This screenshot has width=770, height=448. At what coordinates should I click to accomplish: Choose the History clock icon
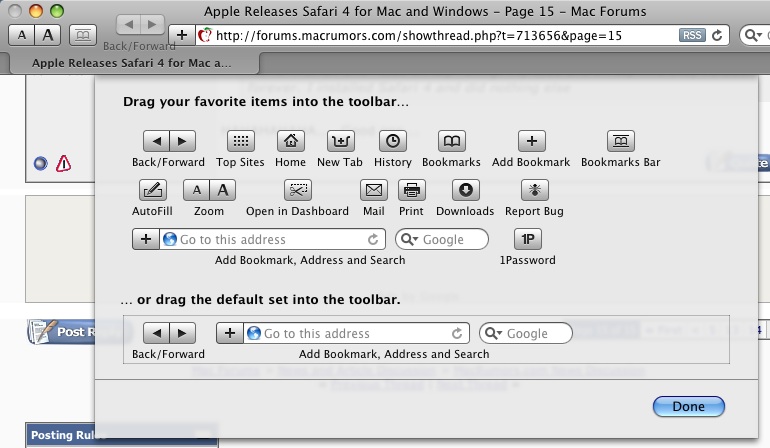392,141
